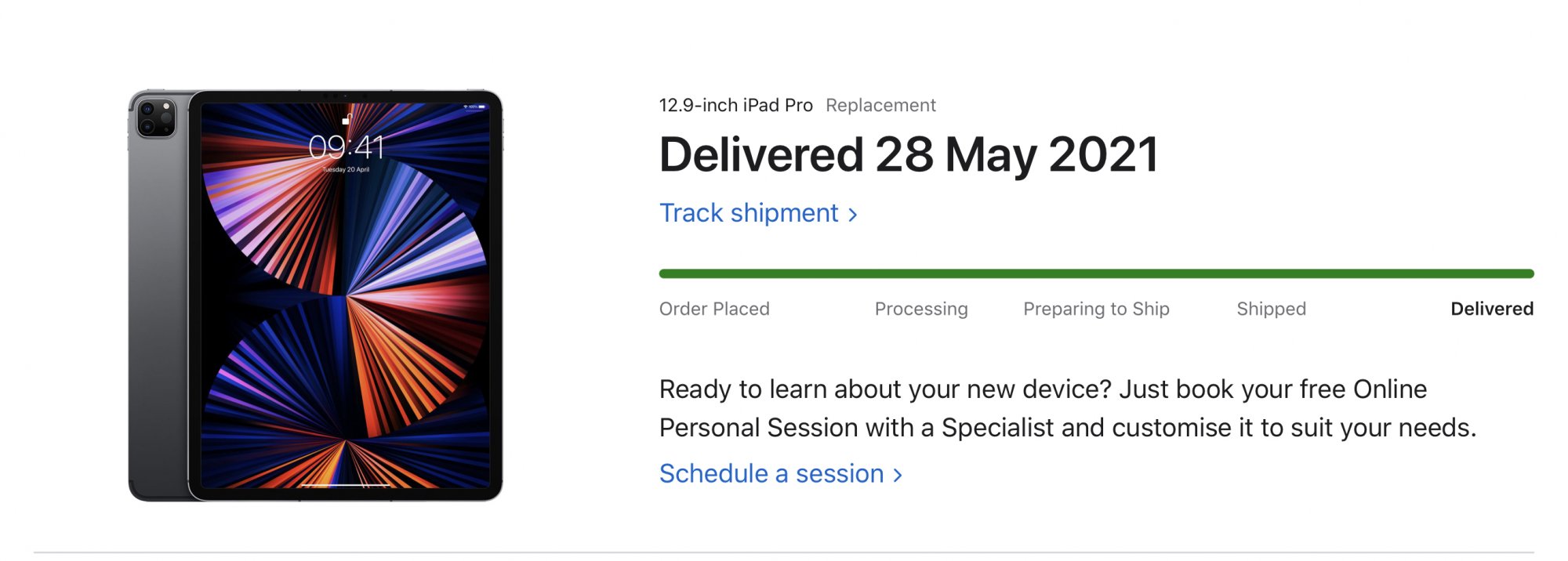This screenshot has width=1568, height=561.
Task: Click the chevron after Track shipment
Action: 853,215
